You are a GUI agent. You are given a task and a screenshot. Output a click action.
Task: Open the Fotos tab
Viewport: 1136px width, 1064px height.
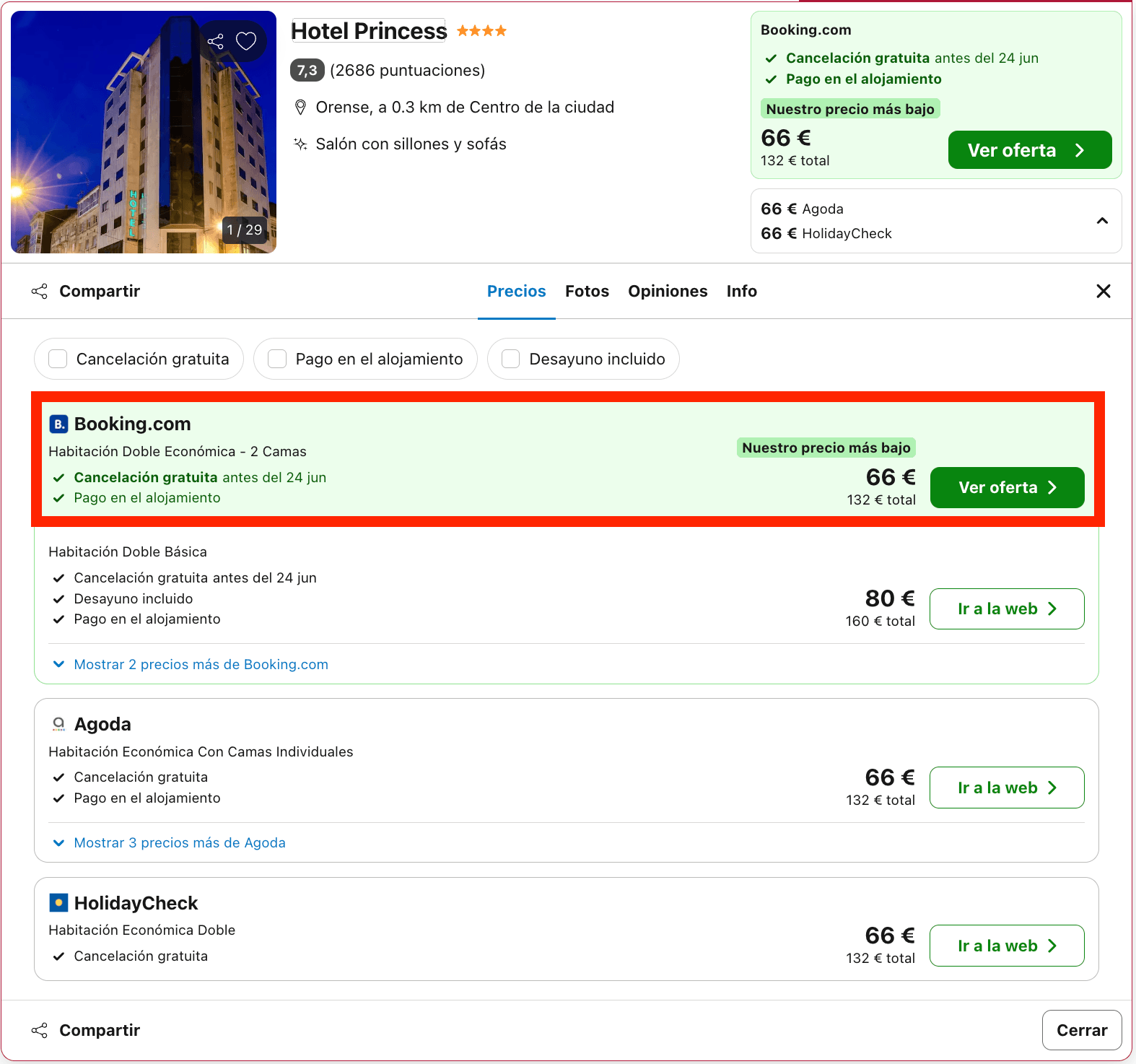(587, 291)
